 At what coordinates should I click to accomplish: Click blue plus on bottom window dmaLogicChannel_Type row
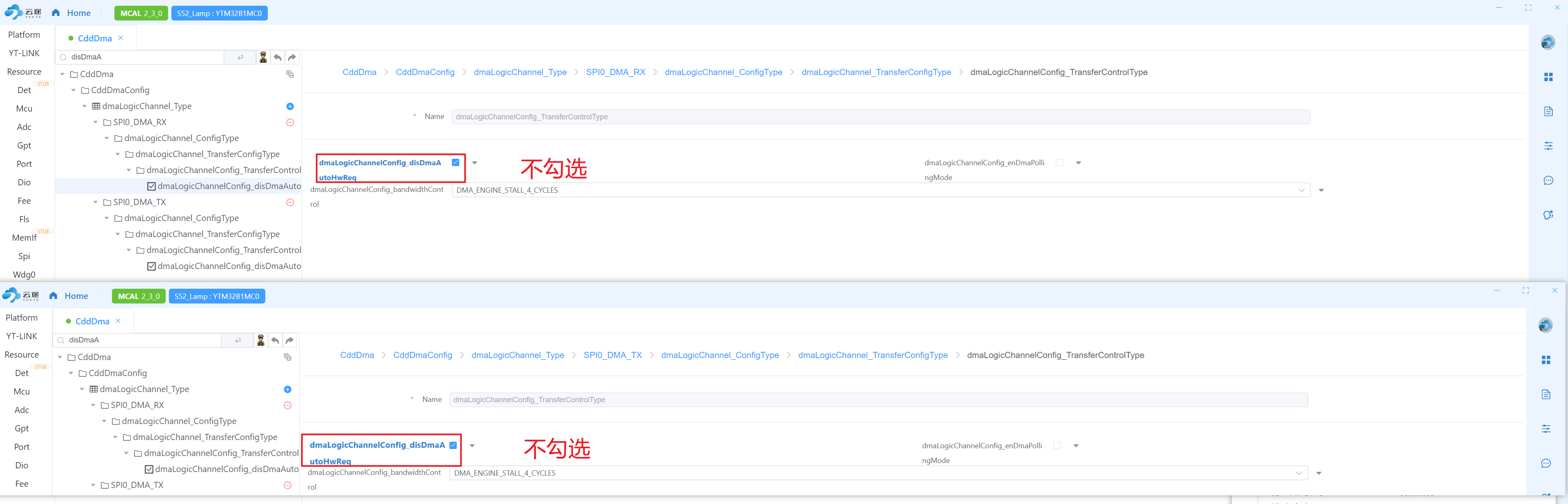[288, 390]
